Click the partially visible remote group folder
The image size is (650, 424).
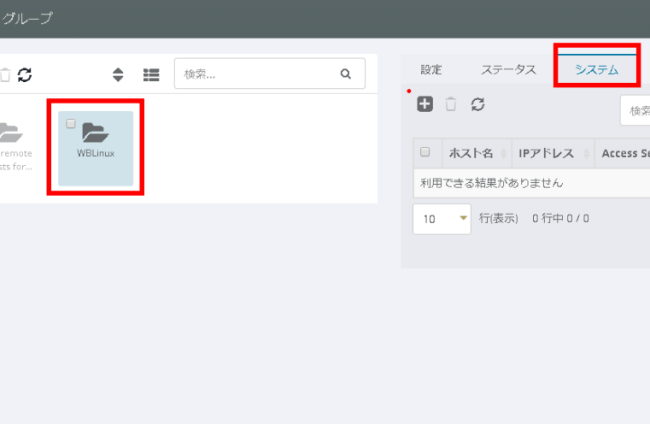coord(10,140)
